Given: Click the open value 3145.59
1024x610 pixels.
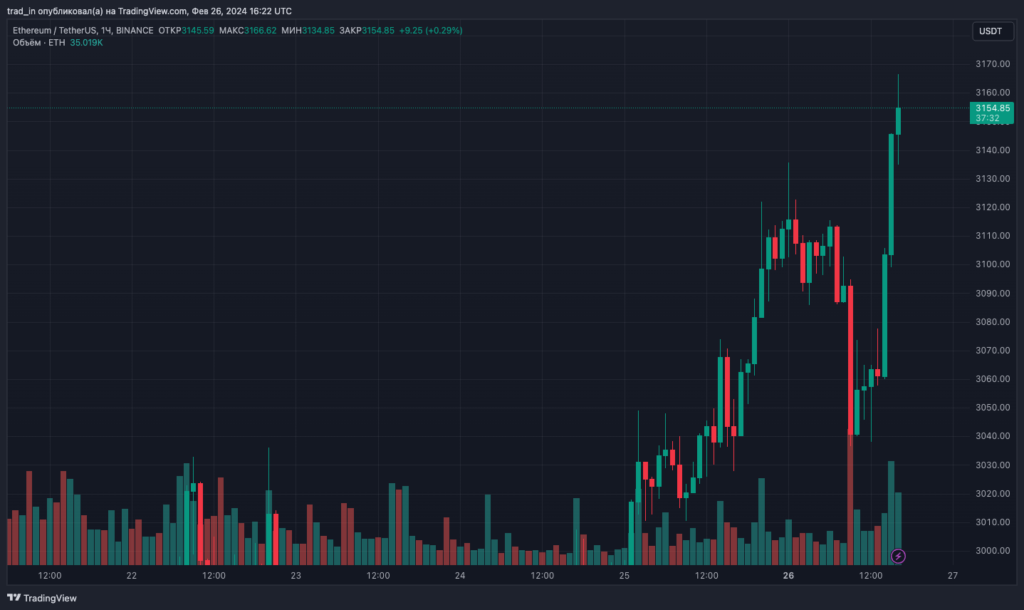Looking at the screenshot, I should [197, 31].
